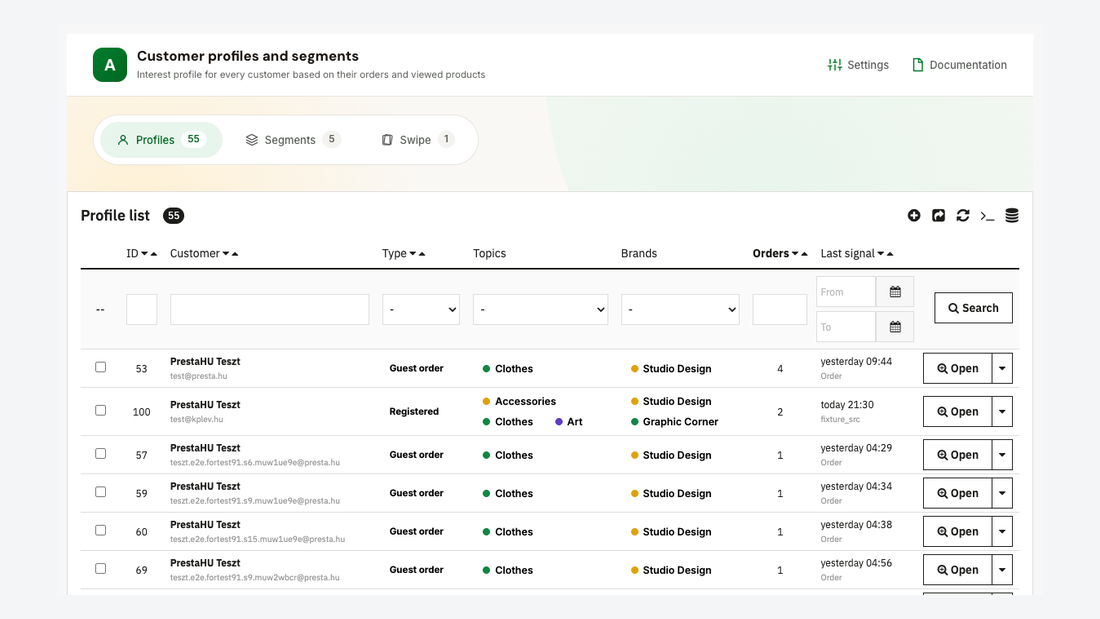Open profile 69 with Open button

[958, 570]
